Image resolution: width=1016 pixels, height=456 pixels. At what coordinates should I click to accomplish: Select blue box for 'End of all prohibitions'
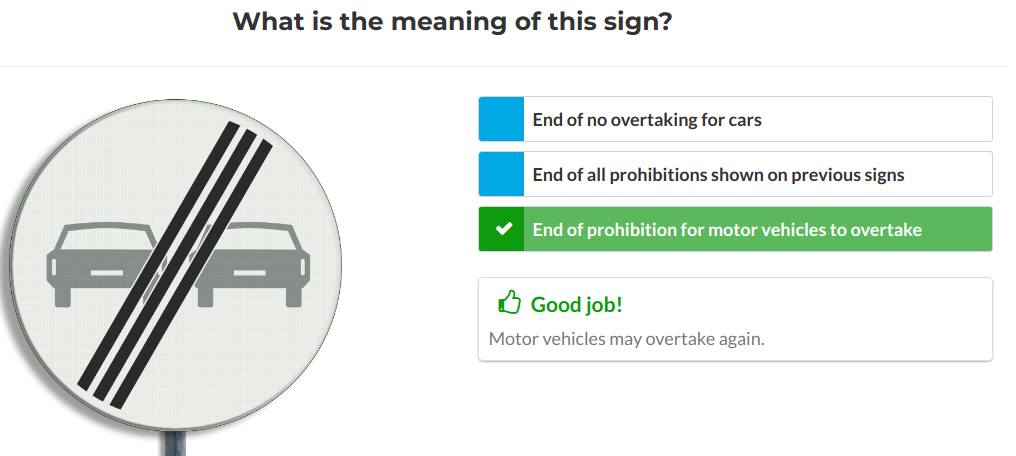point(501,174)
